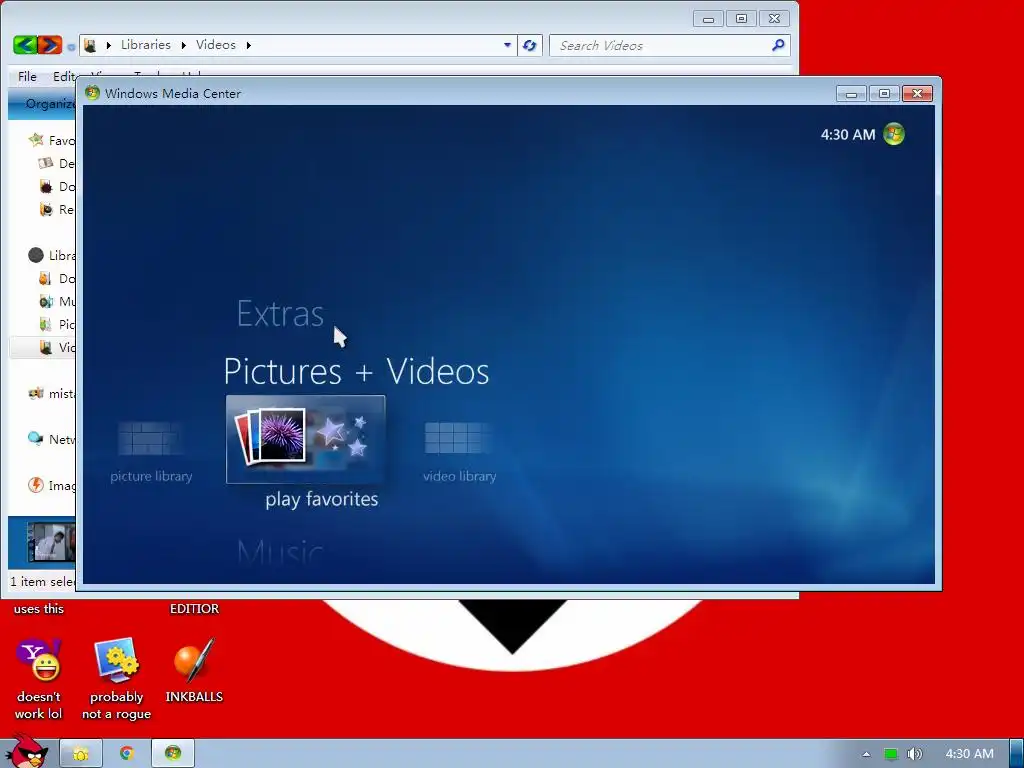
Task: Click the green Media Center logo button
Action: pos(894,134)
